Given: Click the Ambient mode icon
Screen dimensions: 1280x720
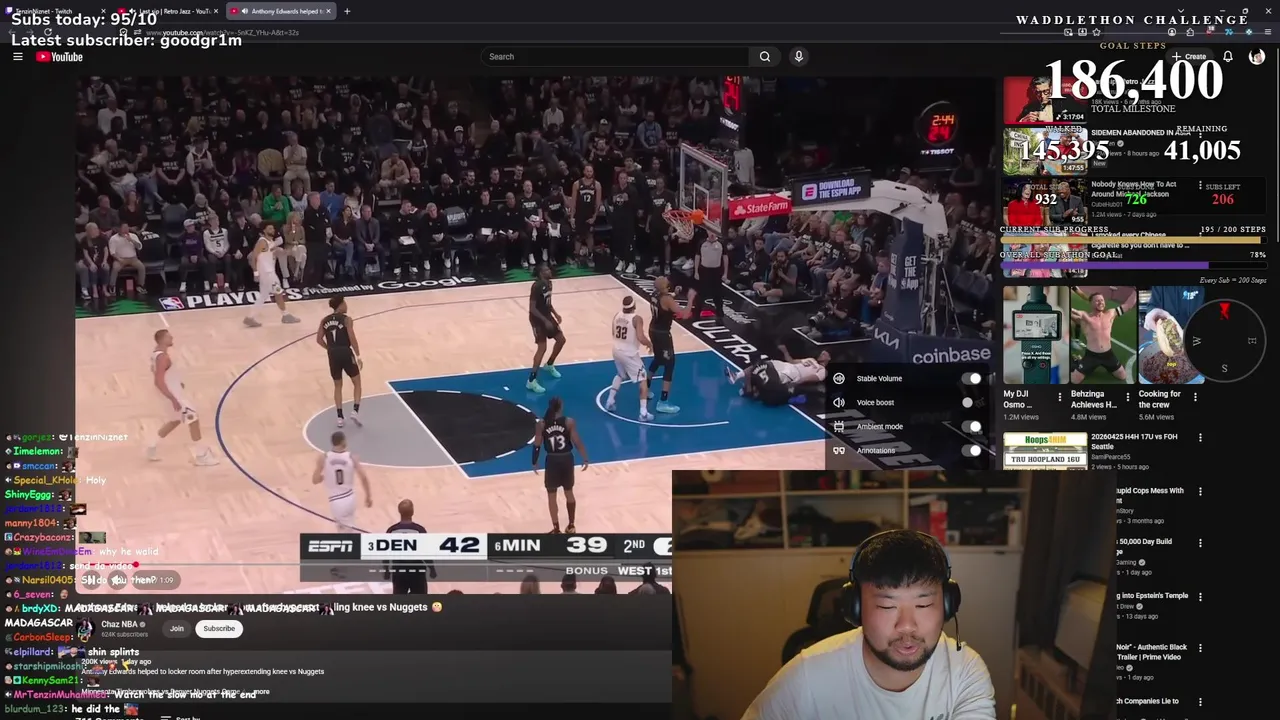Looking at the screenshot, I should click(839, 427).
